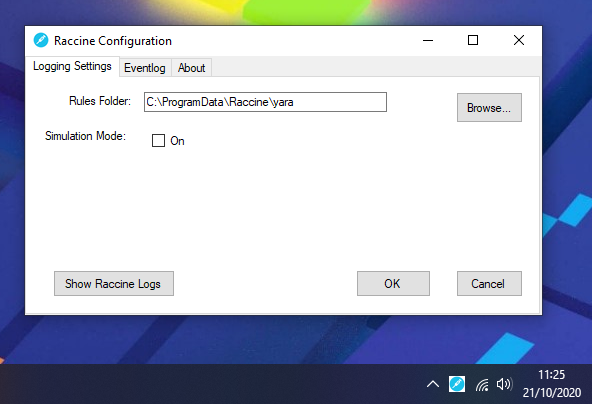This screenshot has width=592, height=404.
Task: Close the Raccine Configuration window
Action: [x=519, y=40]
